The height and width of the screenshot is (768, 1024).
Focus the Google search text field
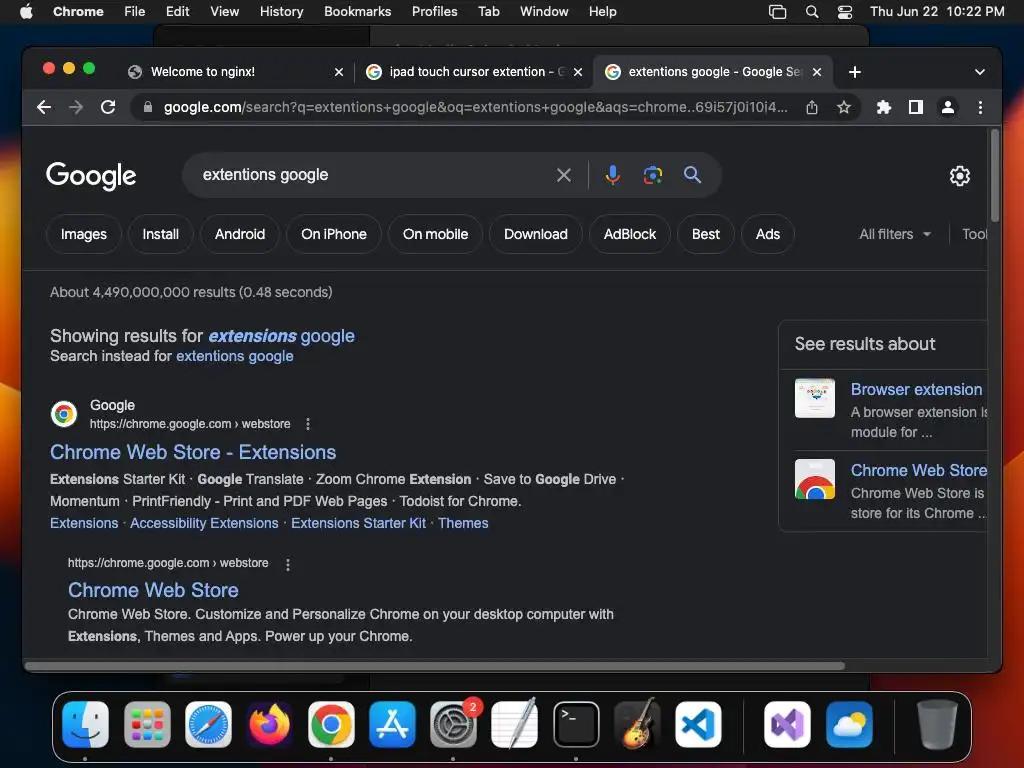372,175
